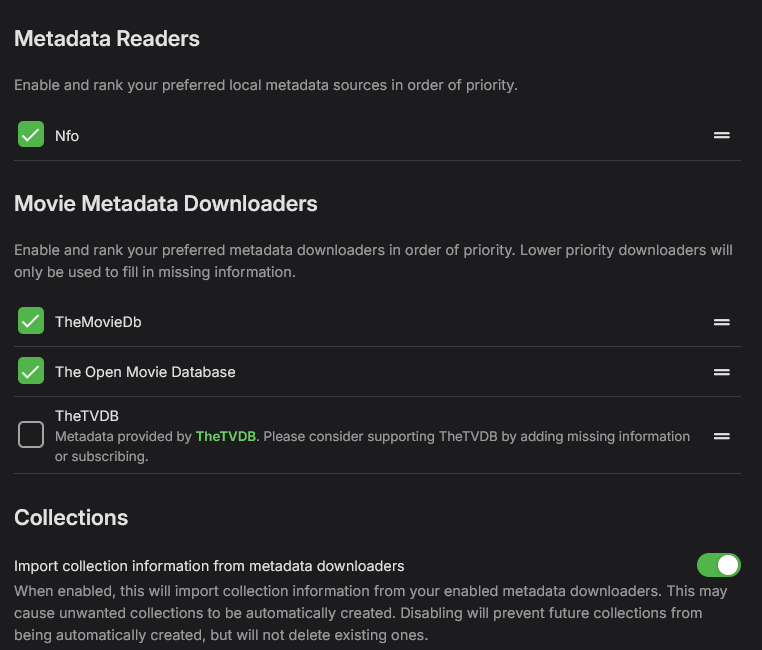Click the collection import warning description
The image size is (762, 650).
click(x=370, y=612)
